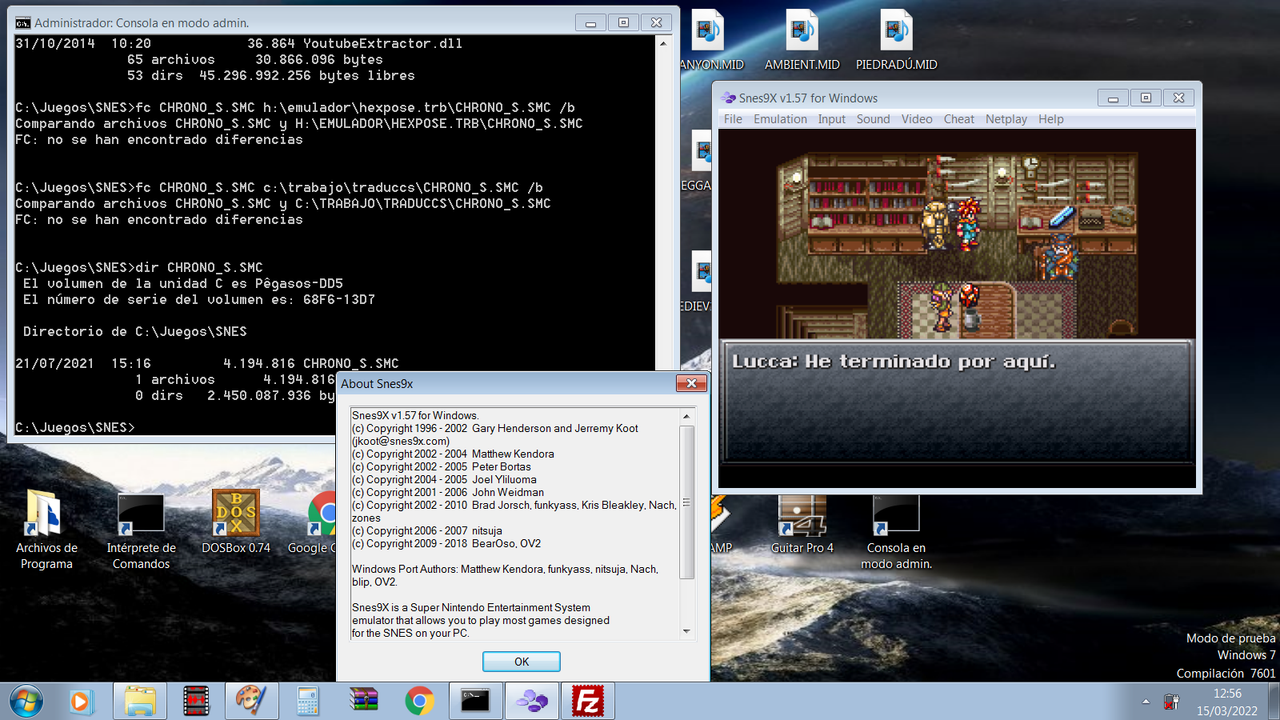Click the console window title bar icon
Image resolution: width=1280 pixels, height=720 pixels.
coord(23,22)
